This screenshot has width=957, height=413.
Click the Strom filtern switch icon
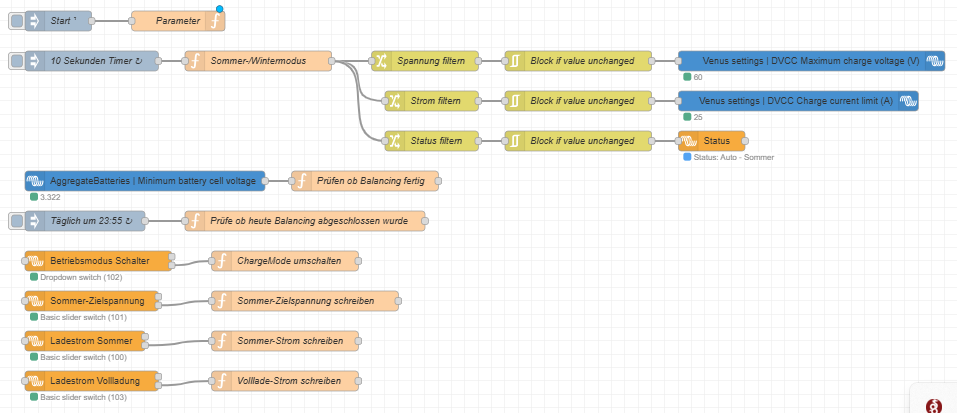click(x=394, y=101)
